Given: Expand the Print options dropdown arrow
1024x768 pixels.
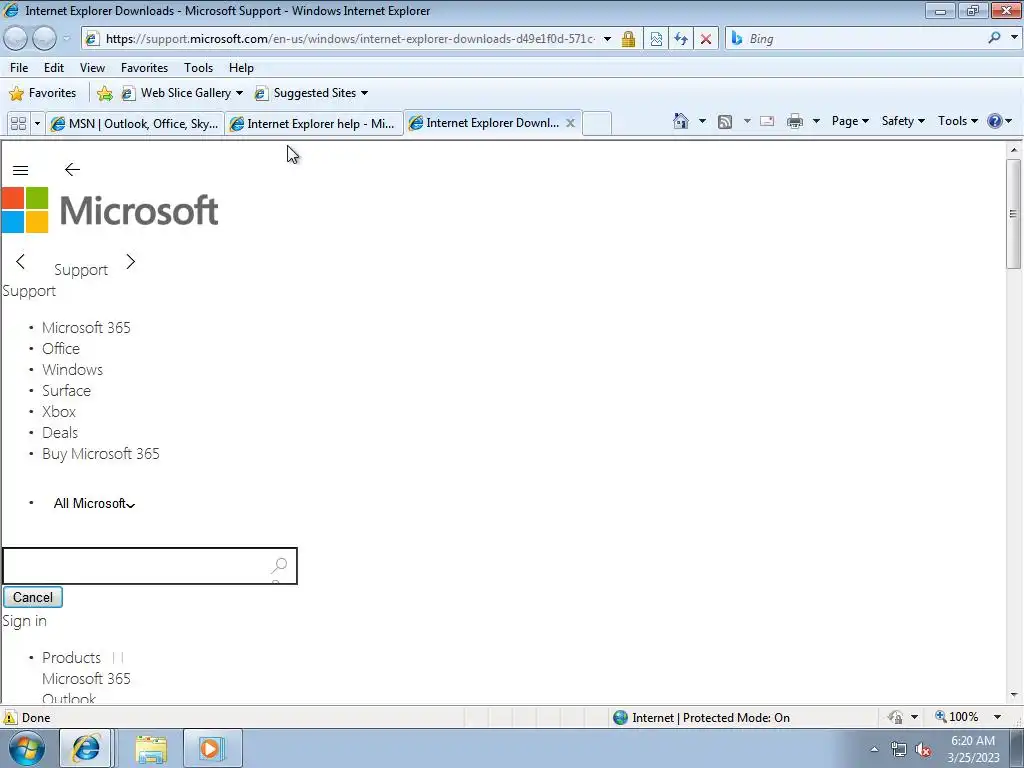Looking at the screenshot, I should [816, 121].
